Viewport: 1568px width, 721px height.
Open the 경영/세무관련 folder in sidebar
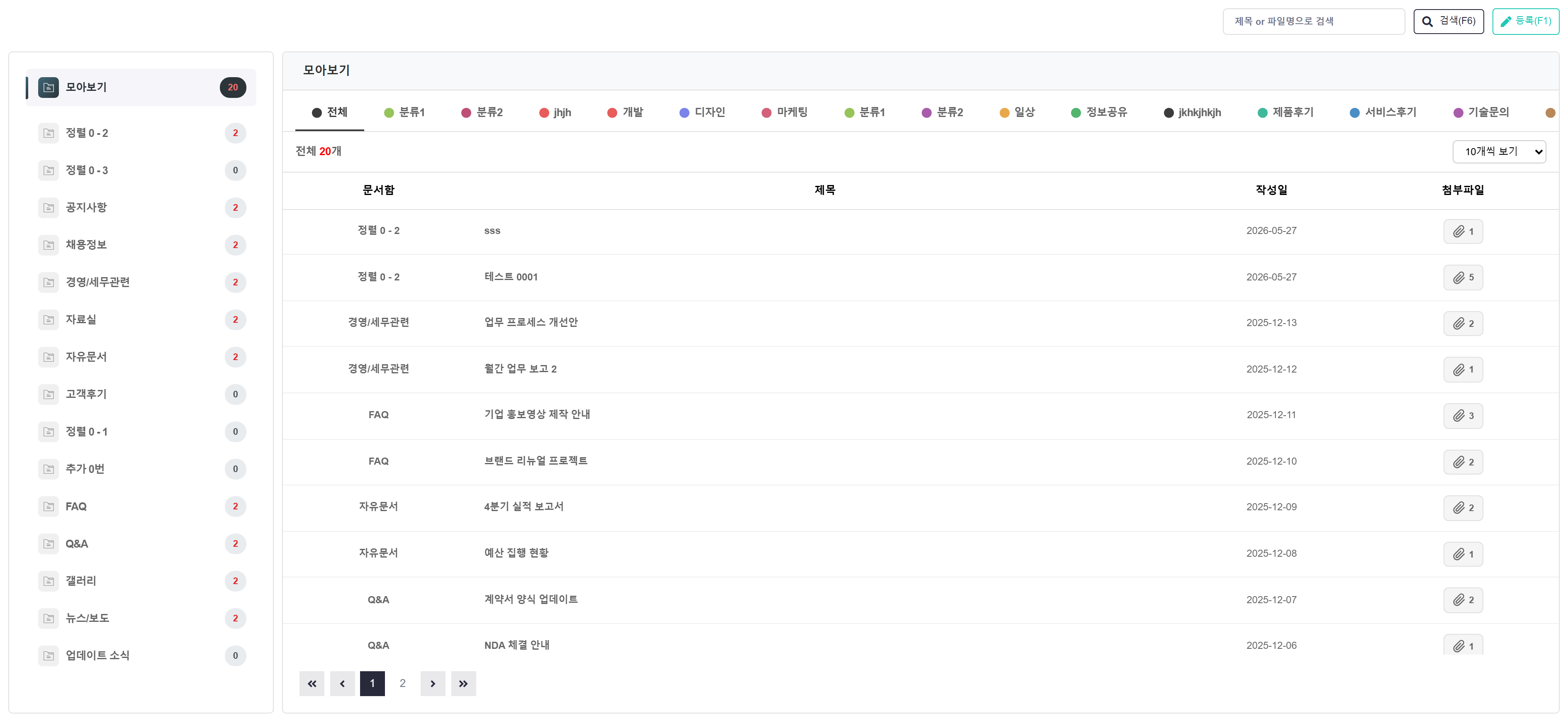(x=141, y=283)
